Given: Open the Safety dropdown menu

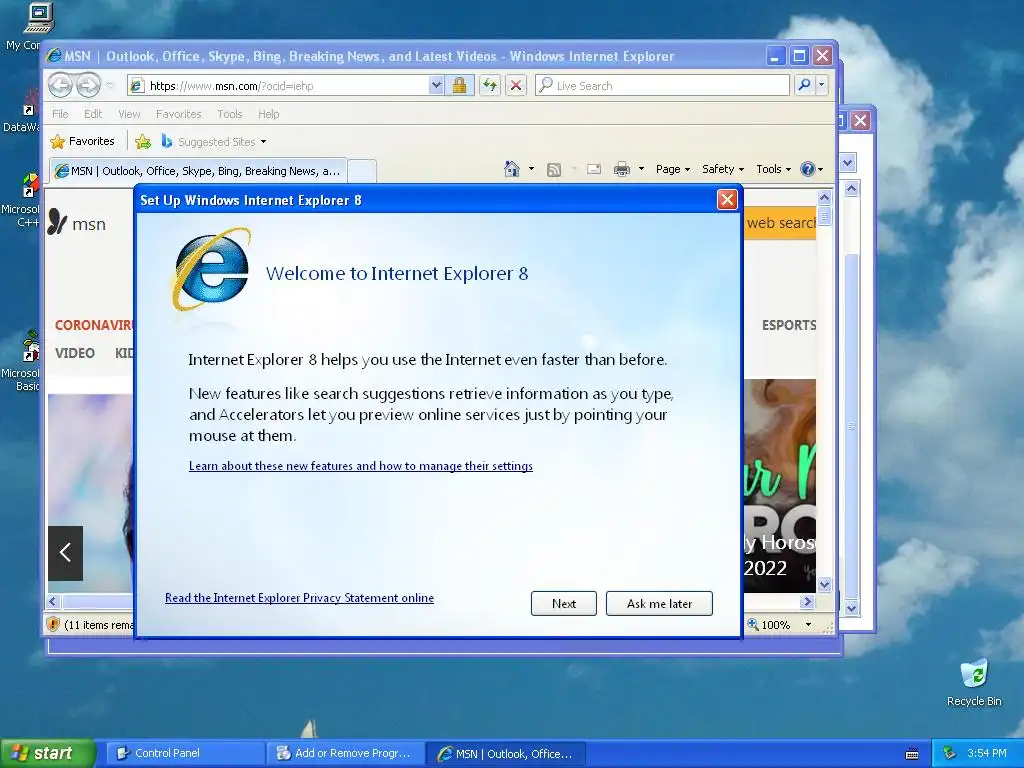Looking at the screenshot, I should click(x=722, y=169).
